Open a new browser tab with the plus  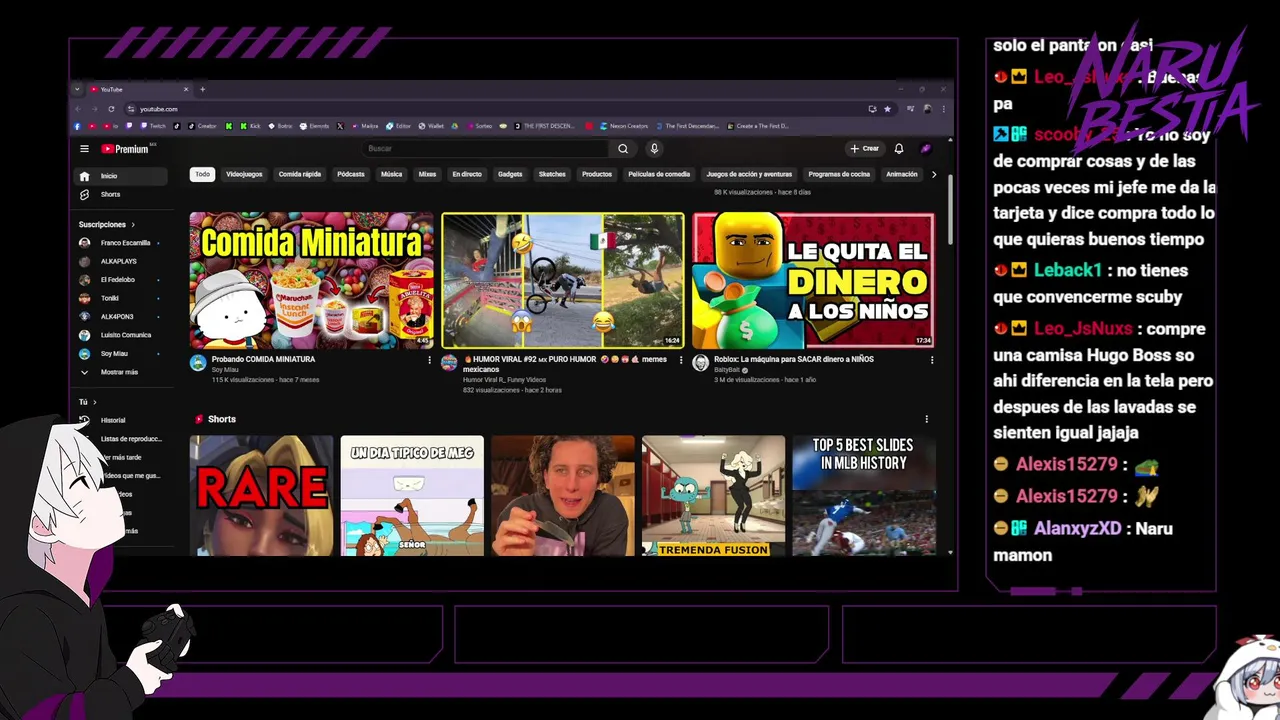point(202,89)
